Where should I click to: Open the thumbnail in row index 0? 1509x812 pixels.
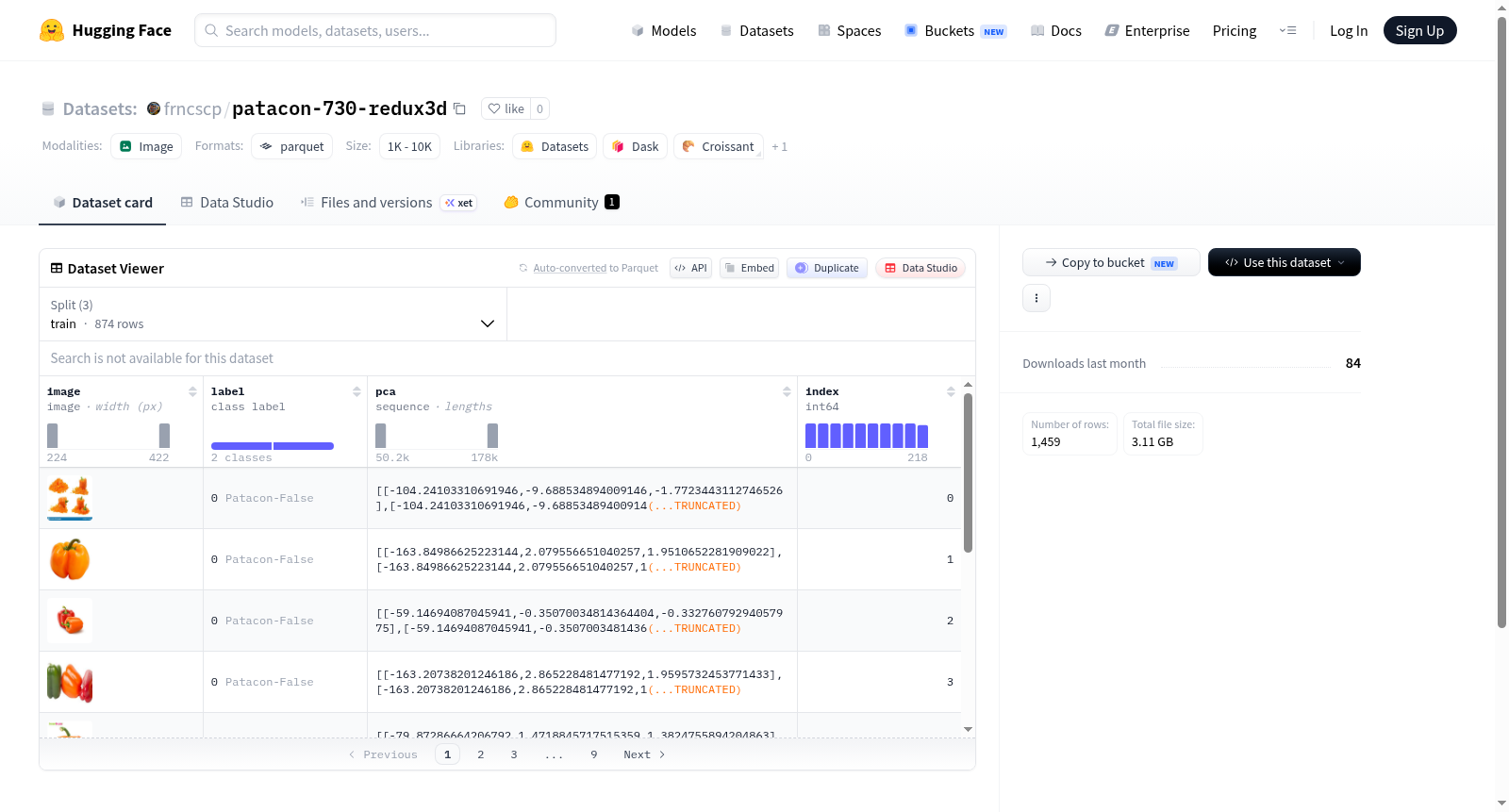[70, 498]
